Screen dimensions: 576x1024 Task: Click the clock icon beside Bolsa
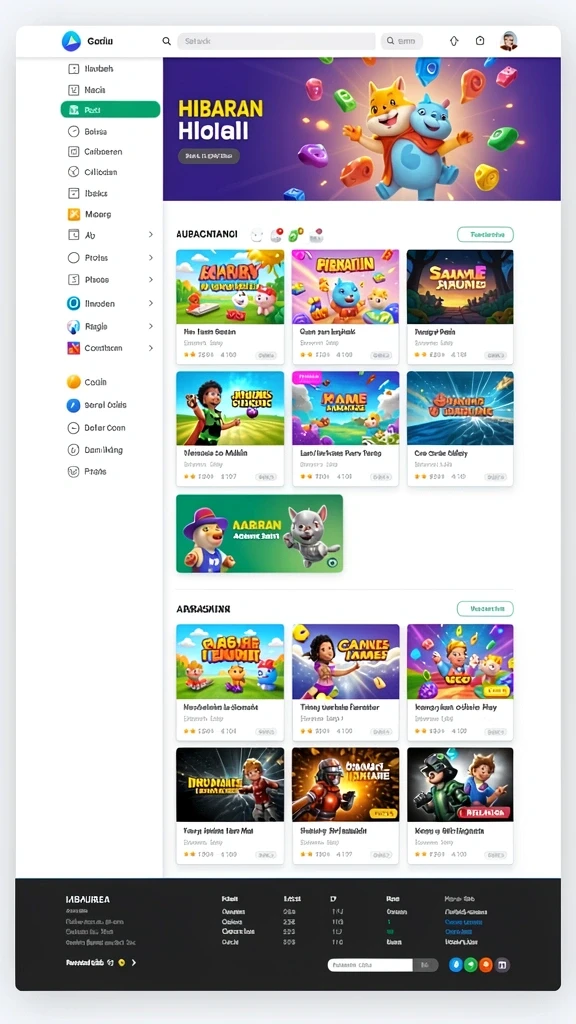click(x=73, y=131)
